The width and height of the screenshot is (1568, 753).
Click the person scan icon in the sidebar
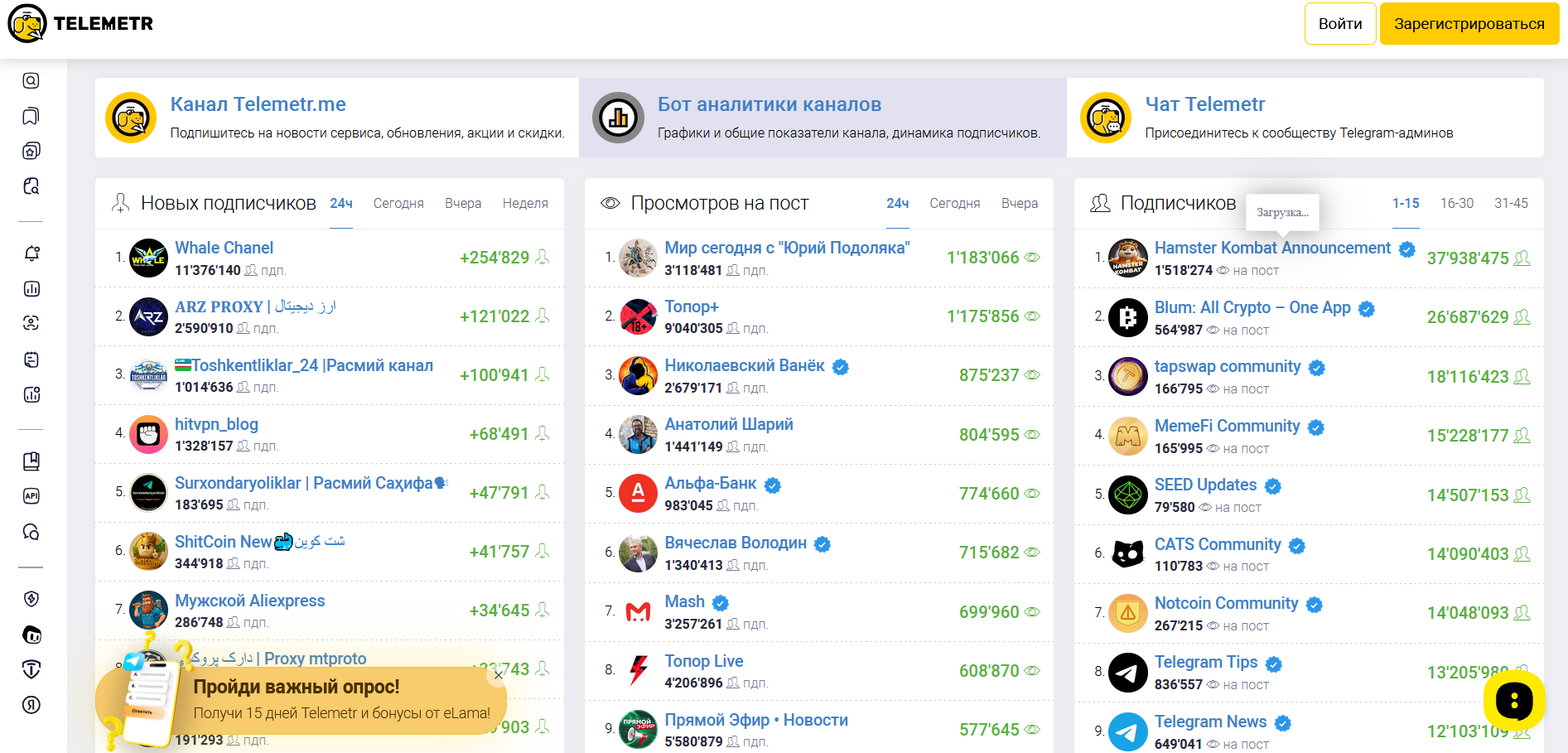pos(31,323)
